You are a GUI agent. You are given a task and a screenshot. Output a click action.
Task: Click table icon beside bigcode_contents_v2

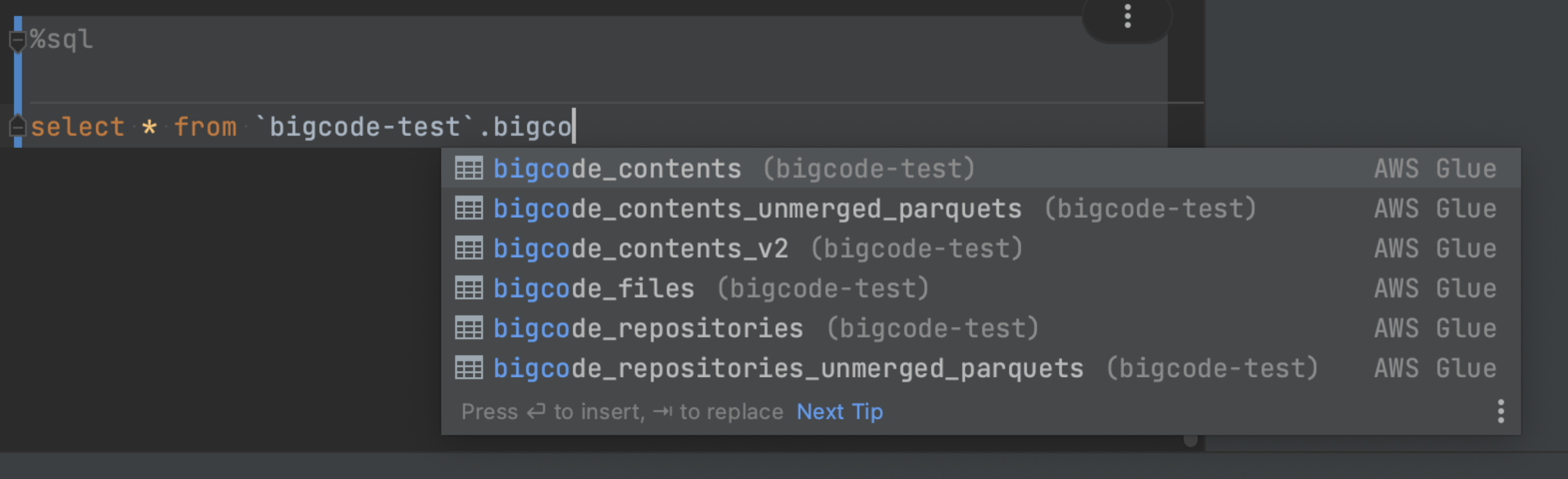pos(469,248)
